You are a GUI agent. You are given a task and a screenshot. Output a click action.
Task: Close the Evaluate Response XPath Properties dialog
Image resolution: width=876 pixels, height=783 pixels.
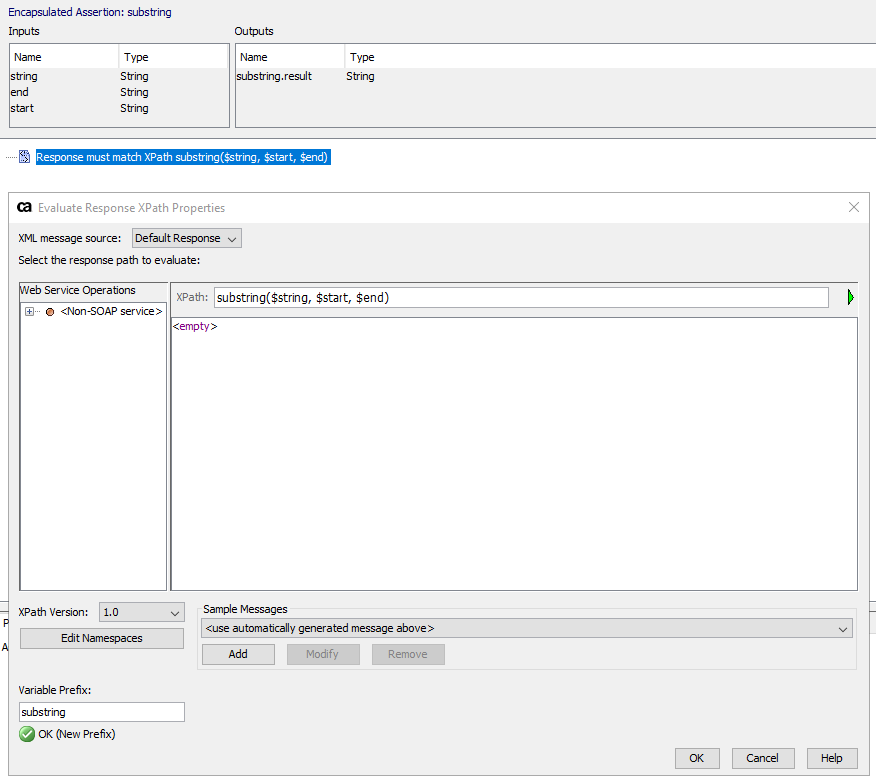[853, 207]
